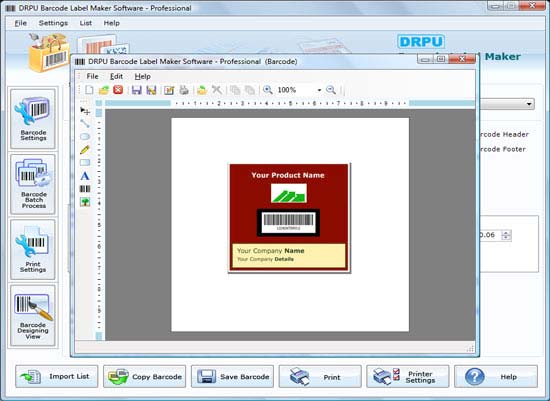Image resolution: width=550 pixels, height=401 pixels.
Task: Open Print Settings in the left sidebar
Action: 33,249
